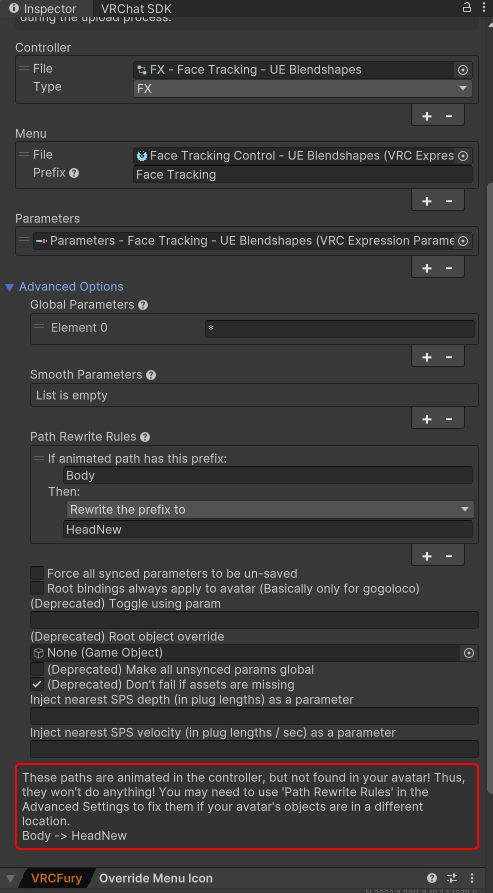
Task: Switch to the VRChat SDK tab
Action: (136, 9)
